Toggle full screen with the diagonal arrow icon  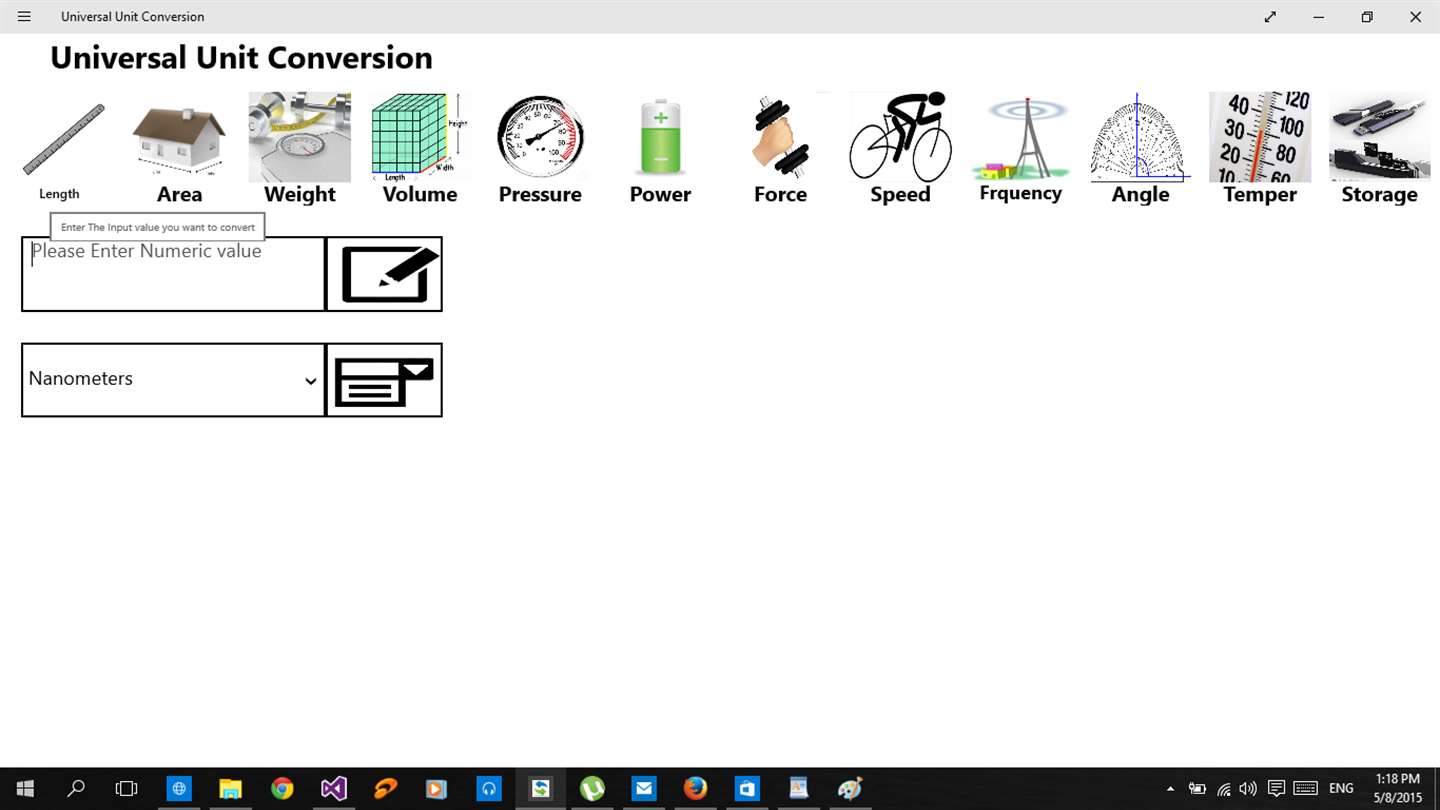[x=1270, y=17]
